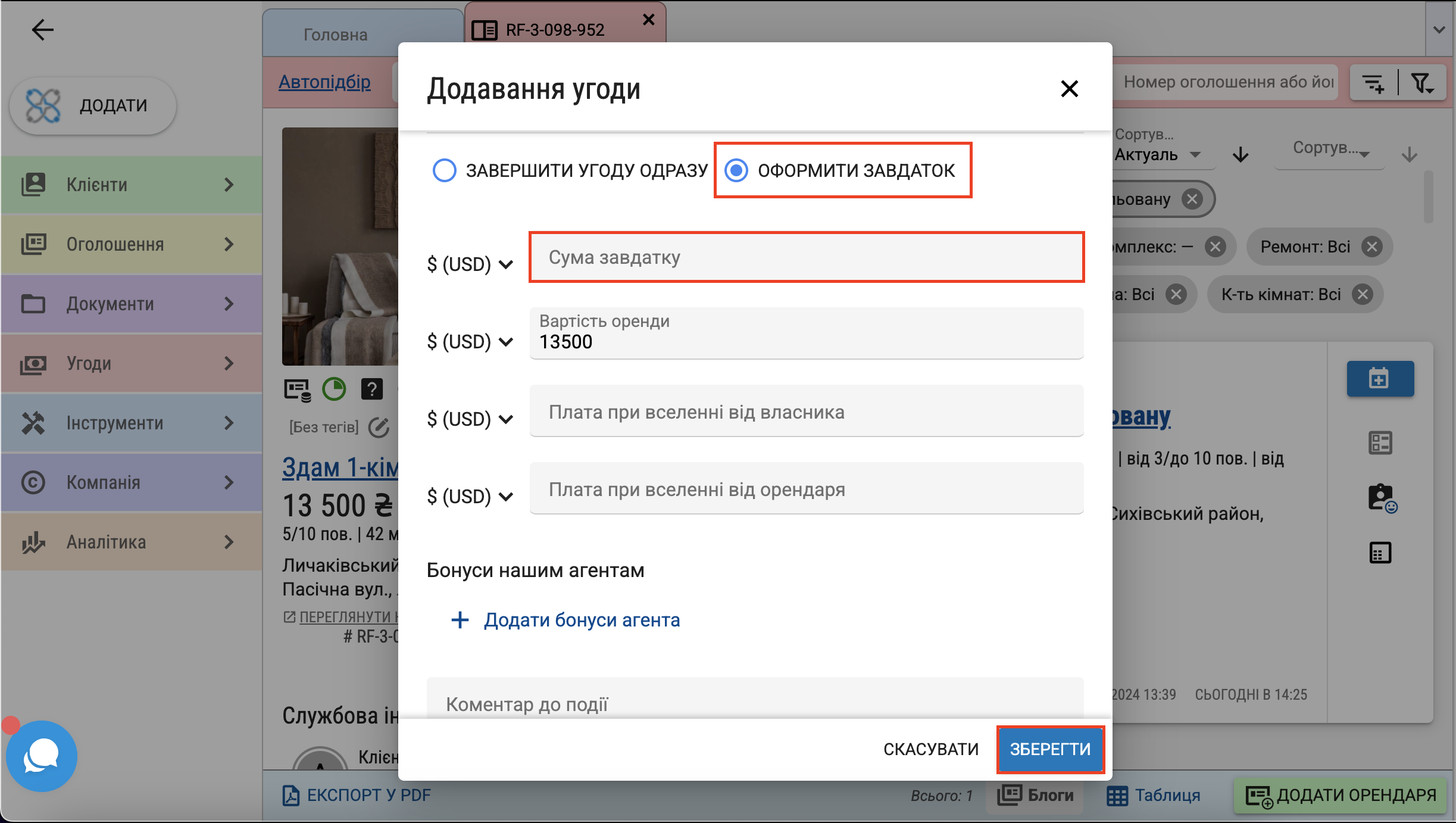
Task: Select 'Завершити угоду одразу' radio option
Action: [x=445, y=170]
